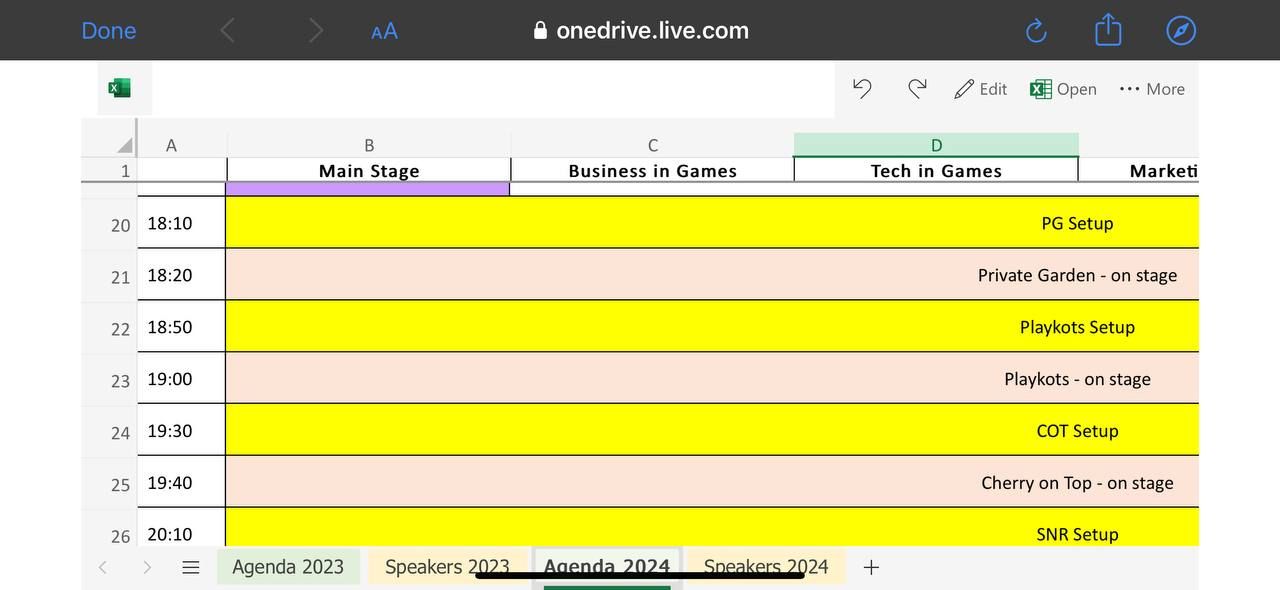Click the select-all corner triangle
Viewport: 1280px width, 590px height.
click(124, 145)
